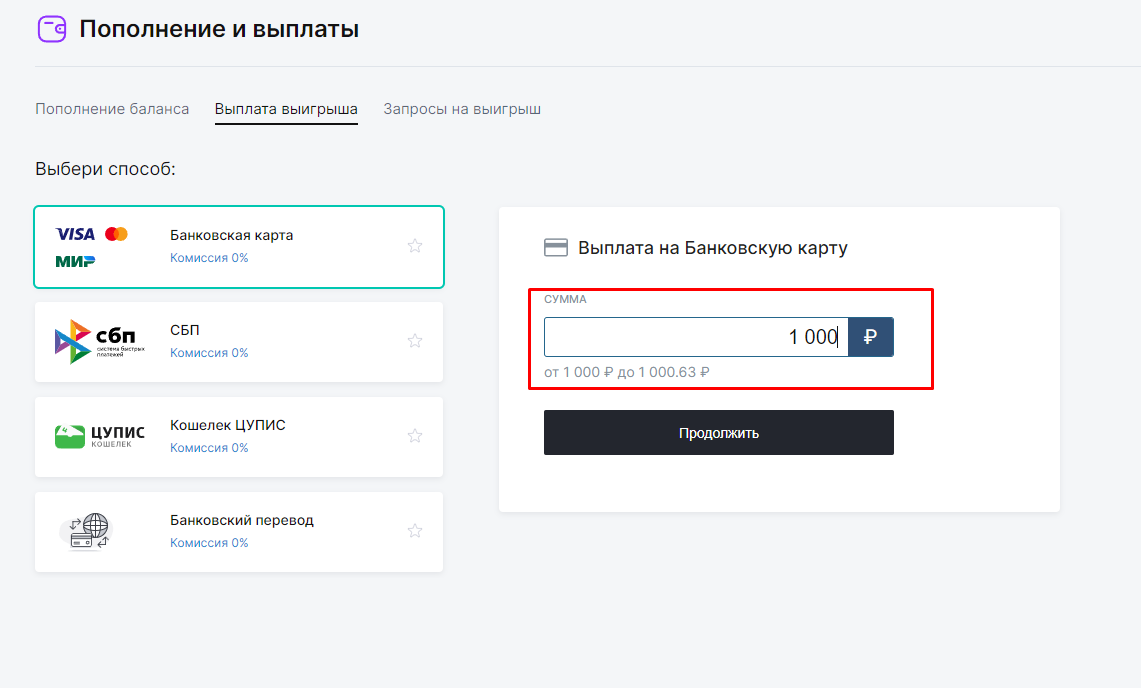Favorite the Банковская карта method via its star
This screenshot has width=1141, height=688.
(414, 245)
